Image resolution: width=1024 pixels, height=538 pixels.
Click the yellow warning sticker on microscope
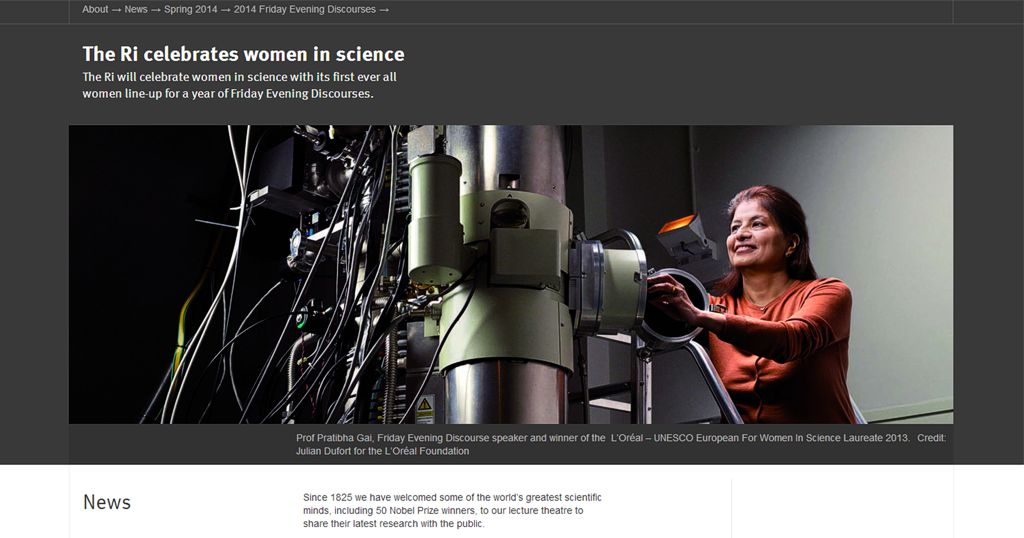(425, 406)
